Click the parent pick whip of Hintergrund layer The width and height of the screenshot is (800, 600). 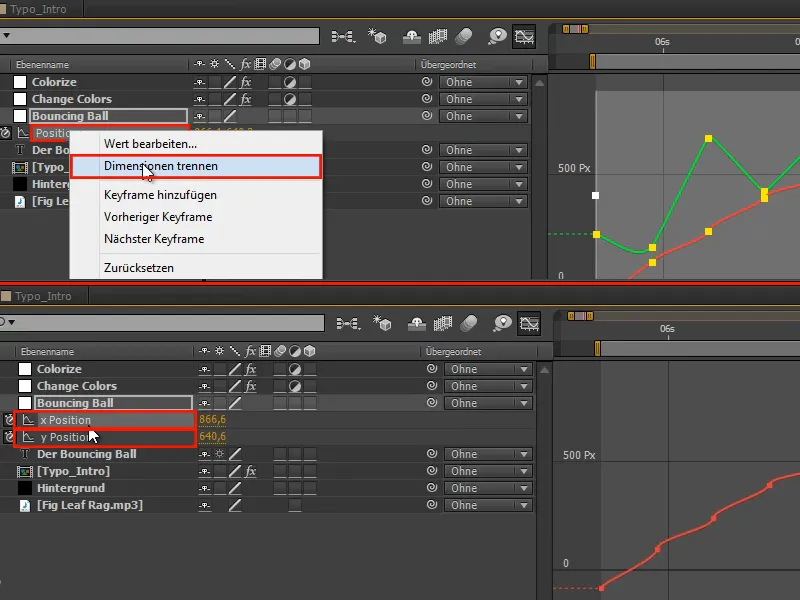click(432, 488)
